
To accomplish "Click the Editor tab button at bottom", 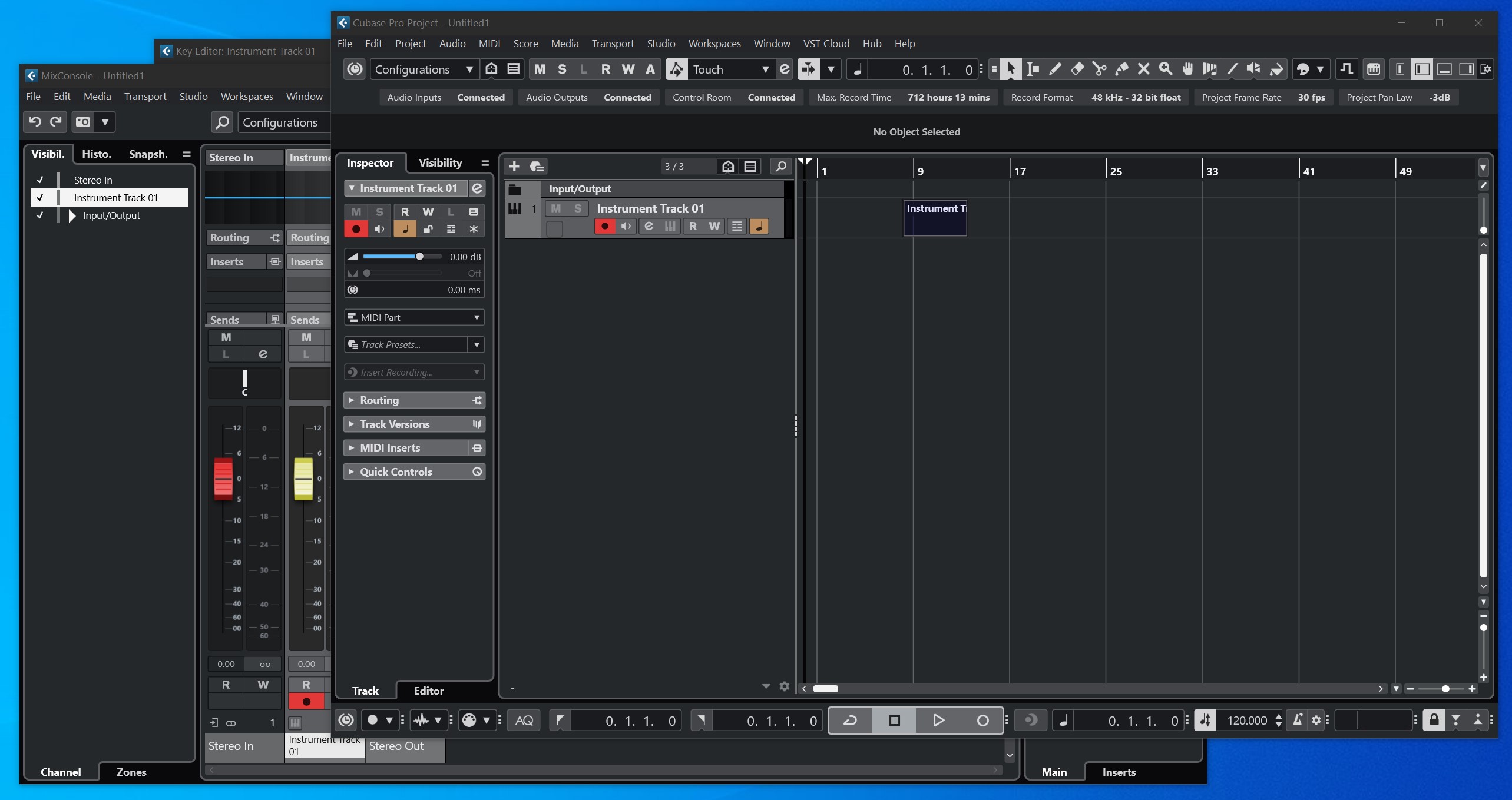I will point(428,691).
